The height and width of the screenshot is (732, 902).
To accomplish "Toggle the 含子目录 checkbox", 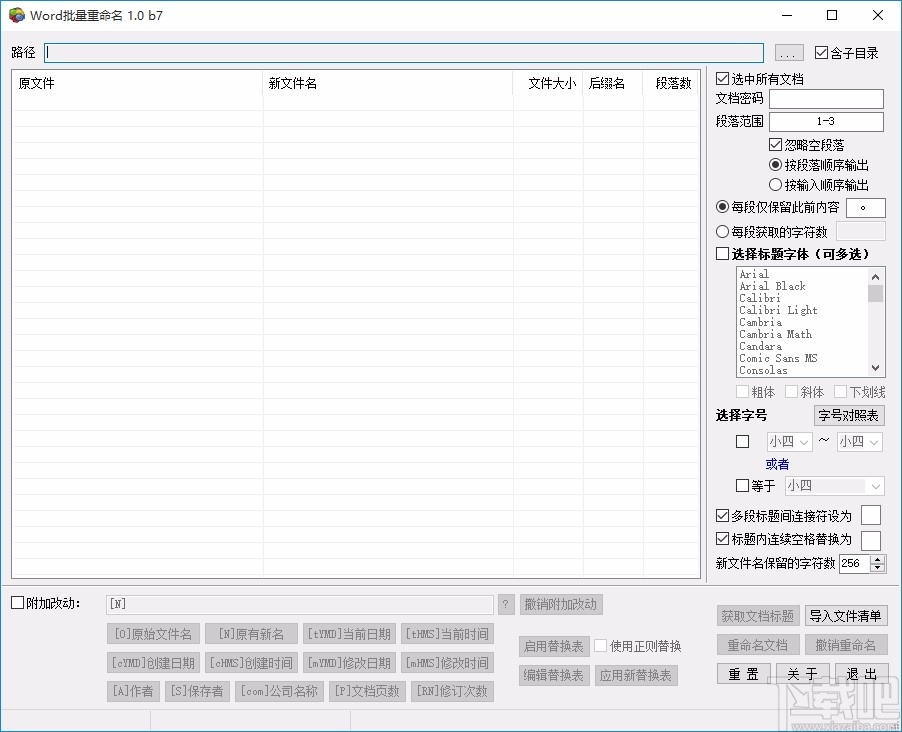I will click(x=822, y=52).
